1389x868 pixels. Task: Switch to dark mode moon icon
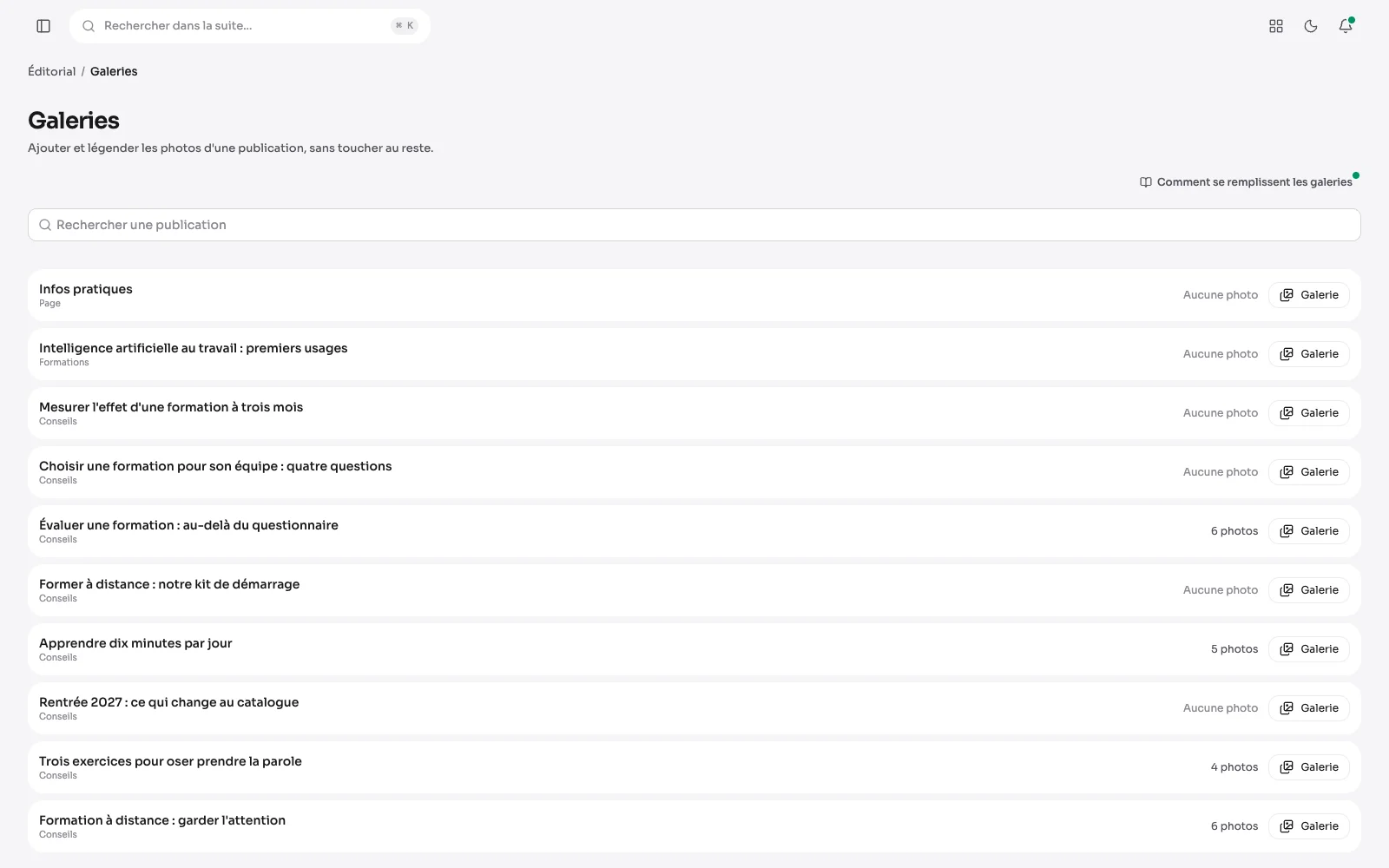coord(1311,26)
